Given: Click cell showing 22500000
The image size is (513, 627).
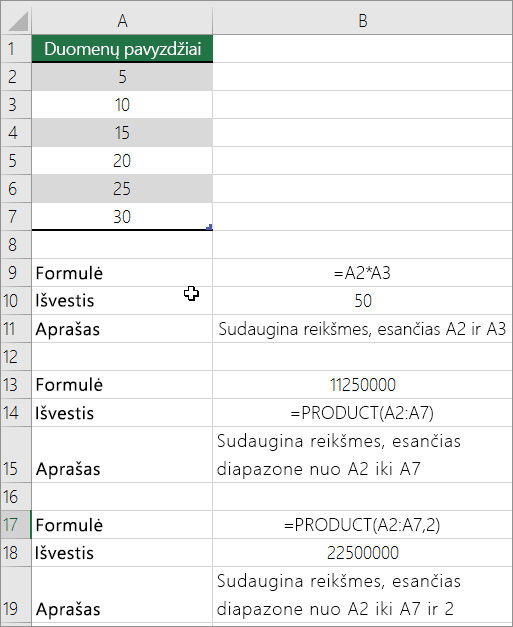Looking at the screenshot, I should tap(363, 553).
